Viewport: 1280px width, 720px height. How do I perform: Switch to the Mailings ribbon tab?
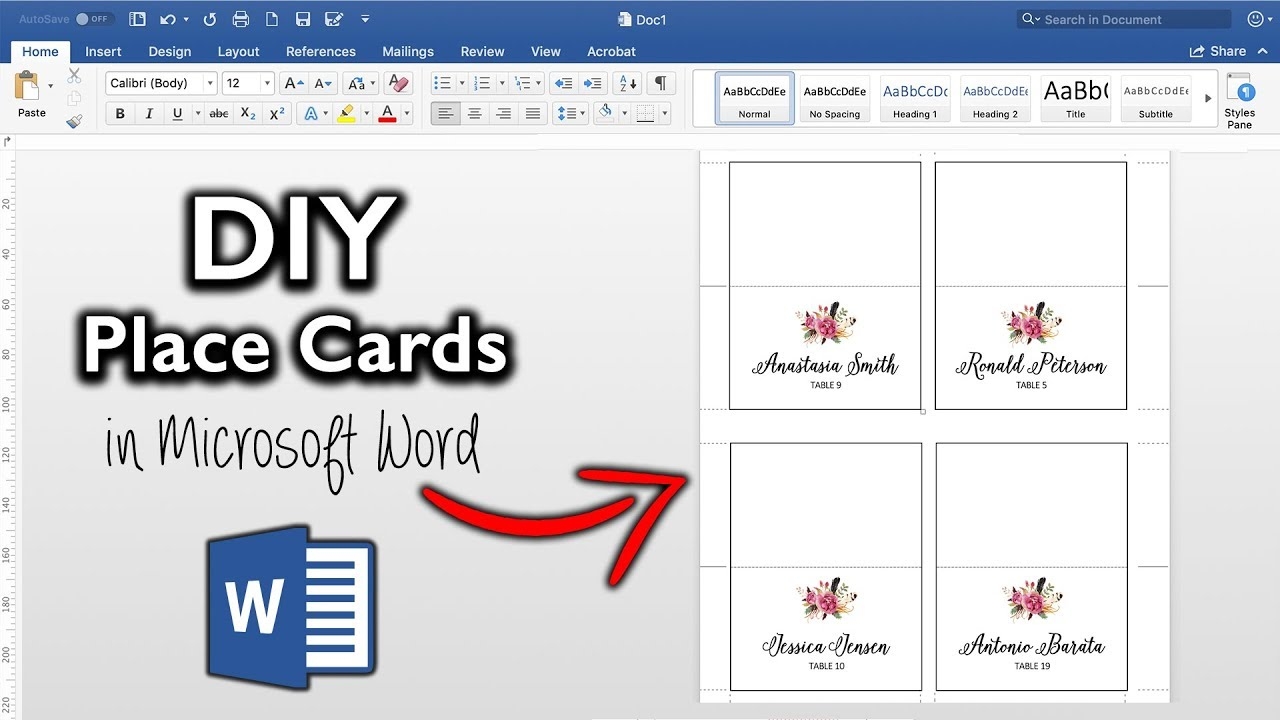coord(408,51)
